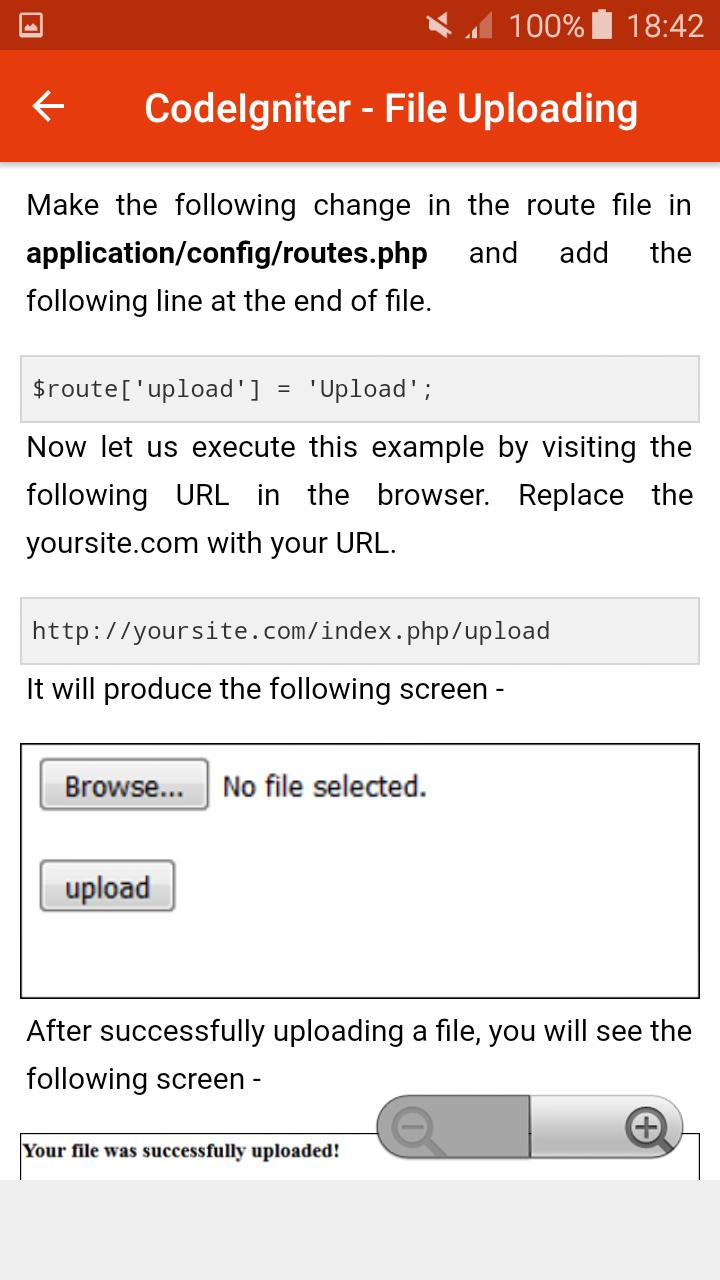Tap the upload button in the screenshot
Image resolution: width=720 pixels, height=1280 pixels.
pos(107,887)
